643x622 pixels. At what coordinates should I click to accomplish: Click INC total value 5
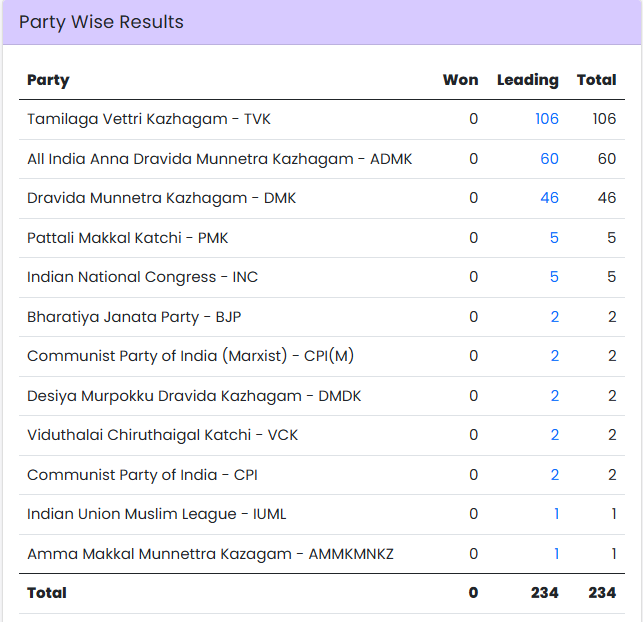click(x=611, y=277)
